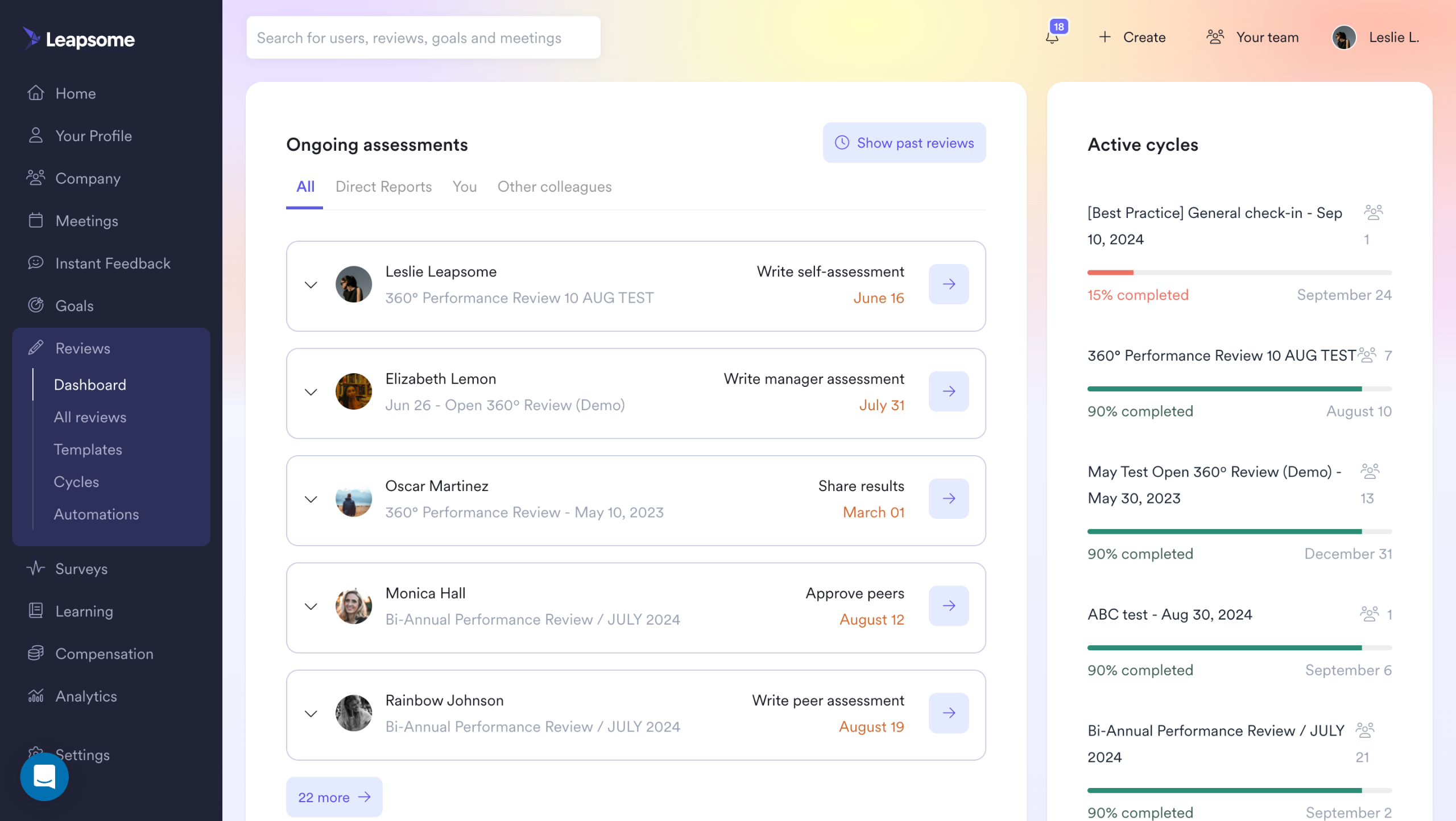
Task: Click the 22 more link
Action: point(334,797)
